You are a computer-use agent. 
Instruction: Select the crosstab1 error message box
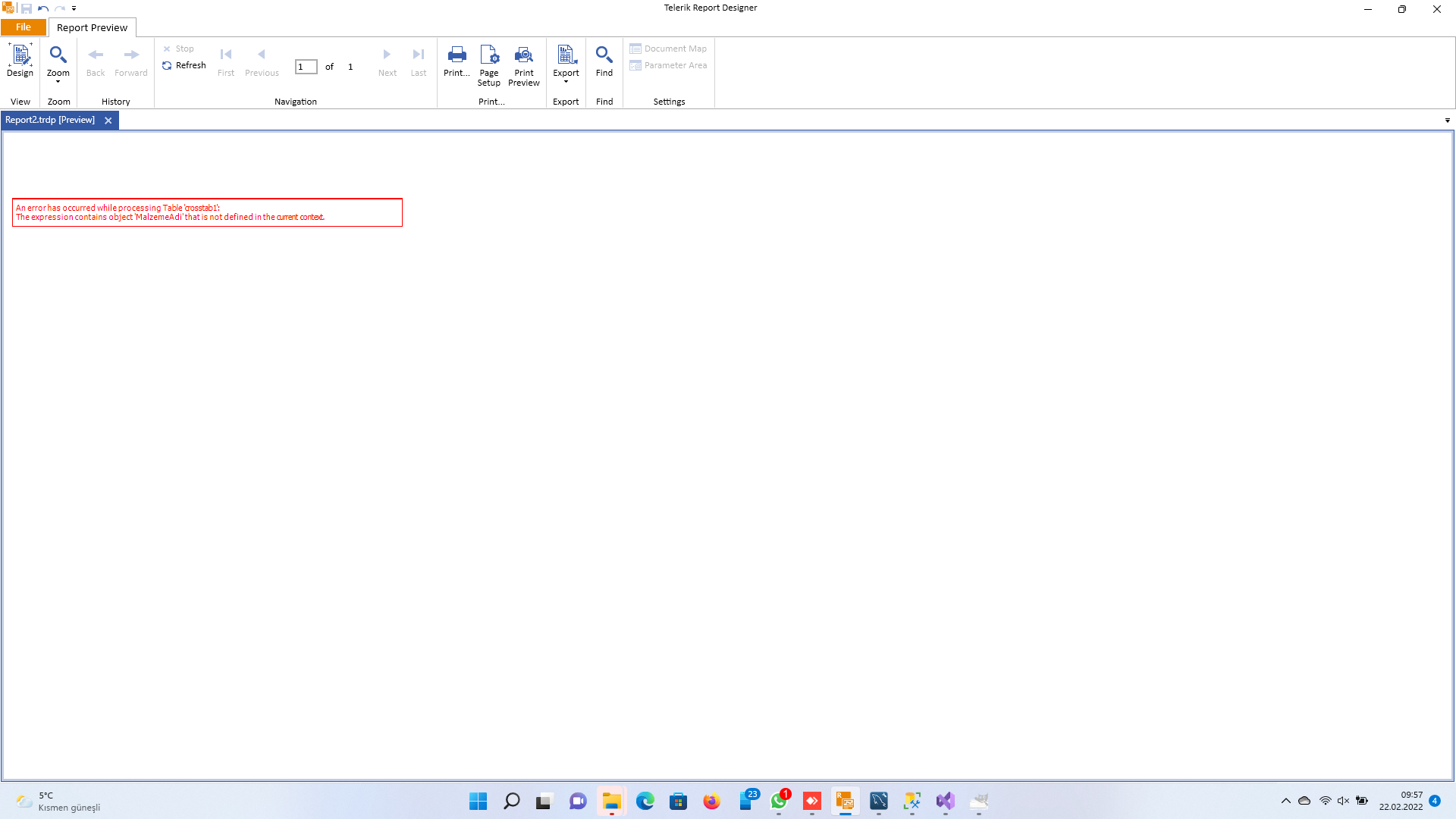(x=207, y=212)
